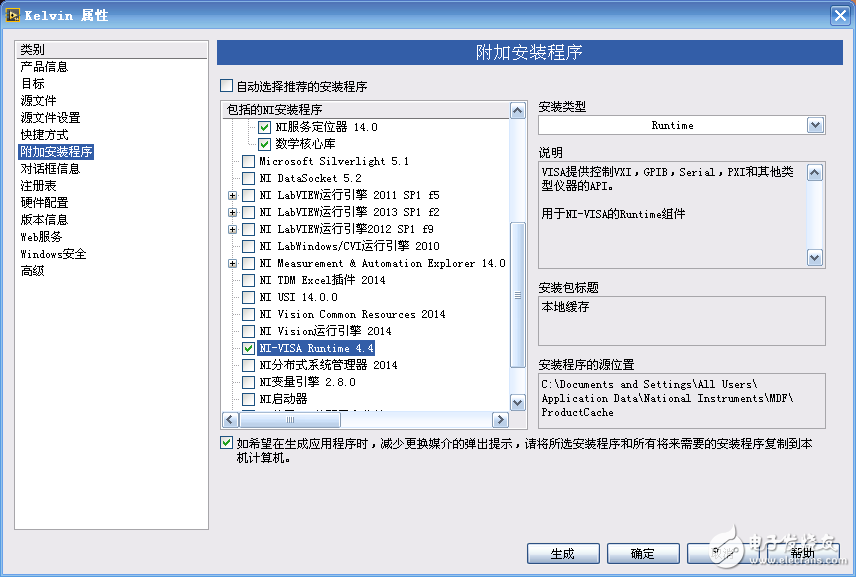
Task: Expand the LabVIEW运行引擎2012 SP1 f9 node
Action: pos(233,229)
